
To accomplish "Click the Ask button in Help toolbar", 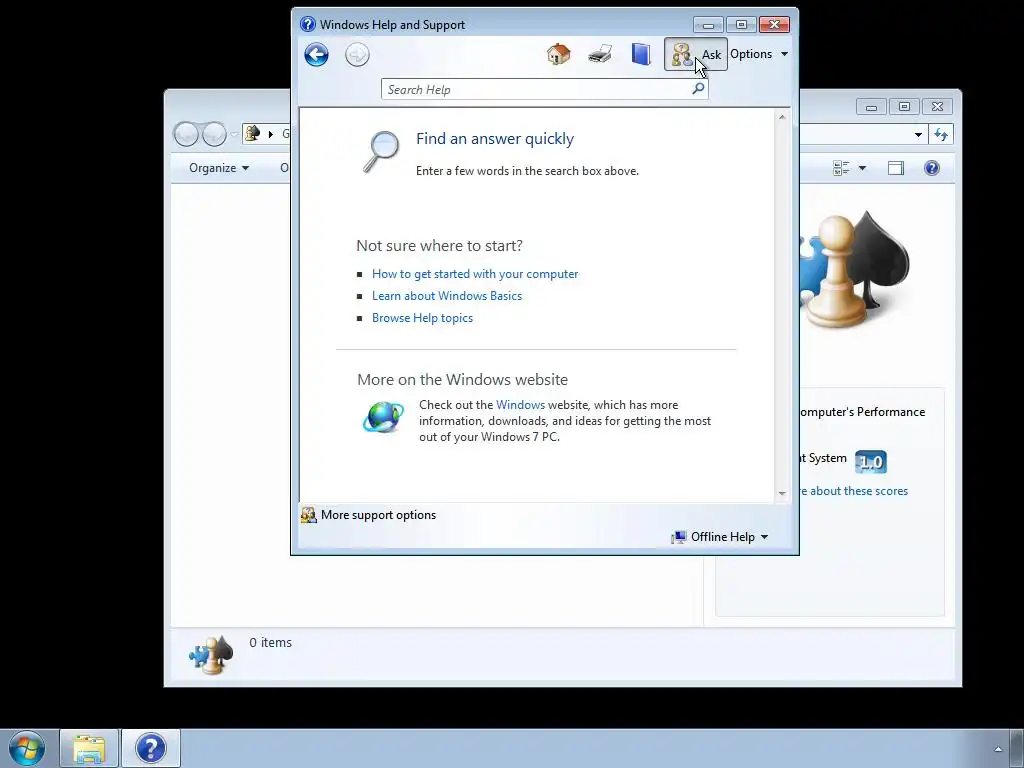I will [696, 54].
